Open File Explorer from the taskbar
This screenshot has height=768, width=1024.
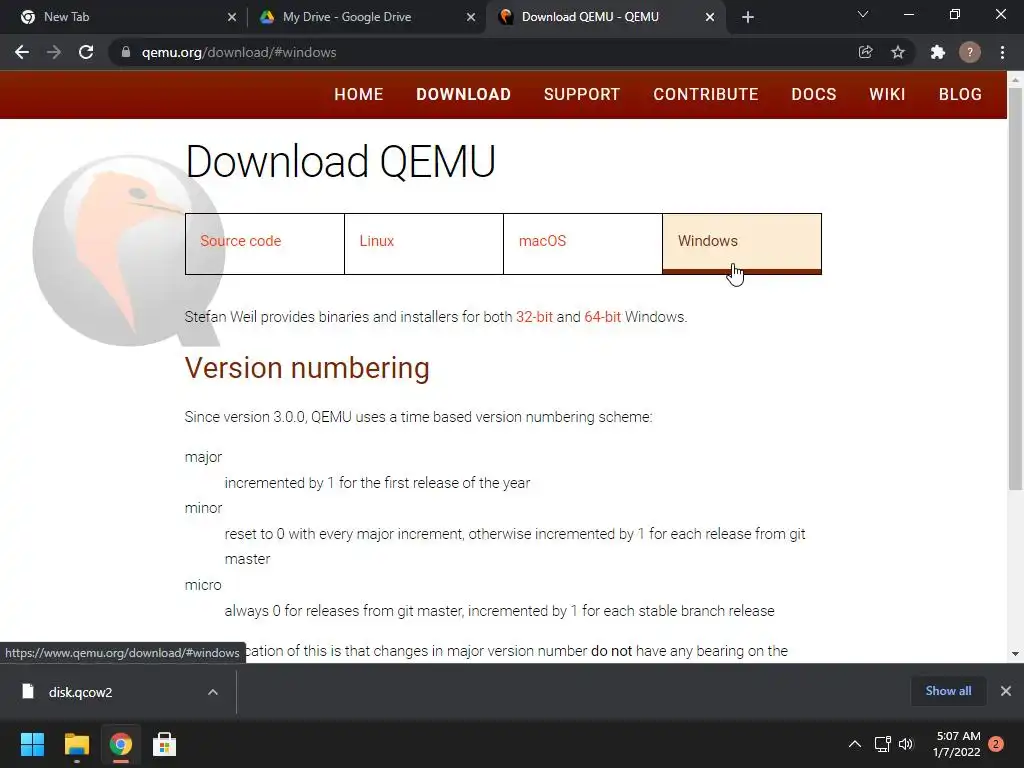[x=76, y=744]
